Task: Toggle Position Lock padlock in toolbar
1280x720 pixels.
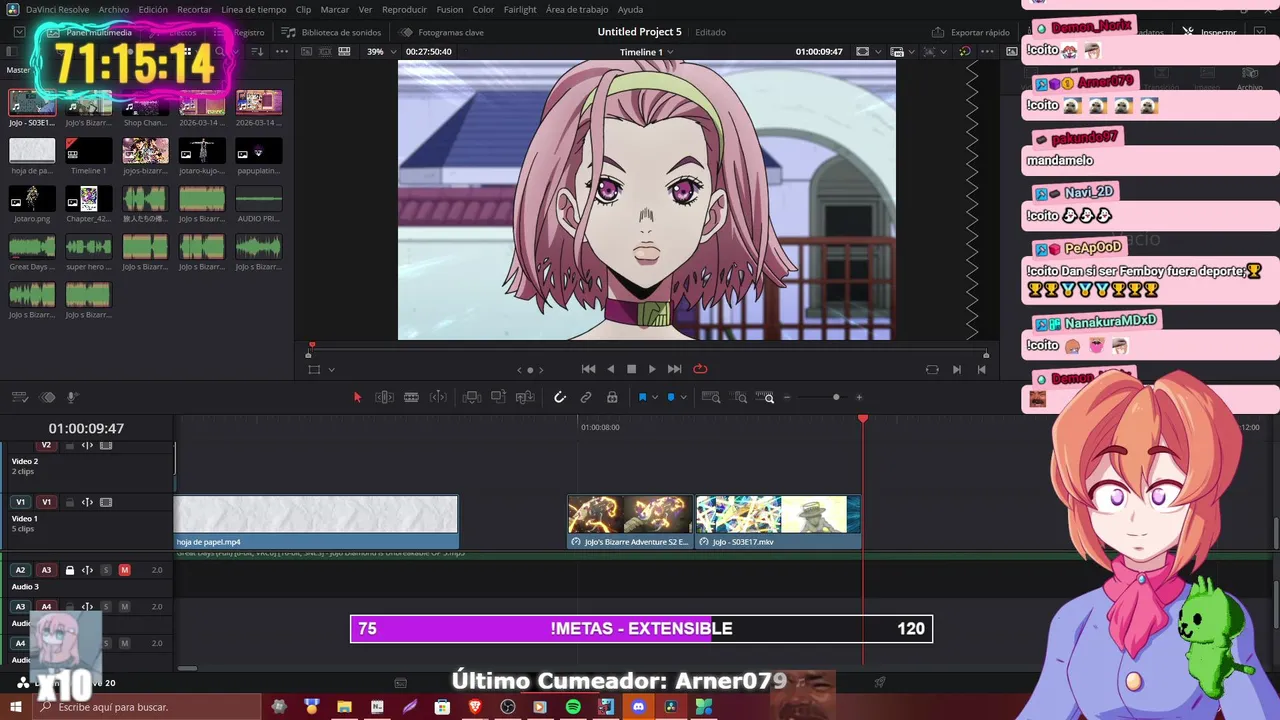Action: [x=612, y=397]
